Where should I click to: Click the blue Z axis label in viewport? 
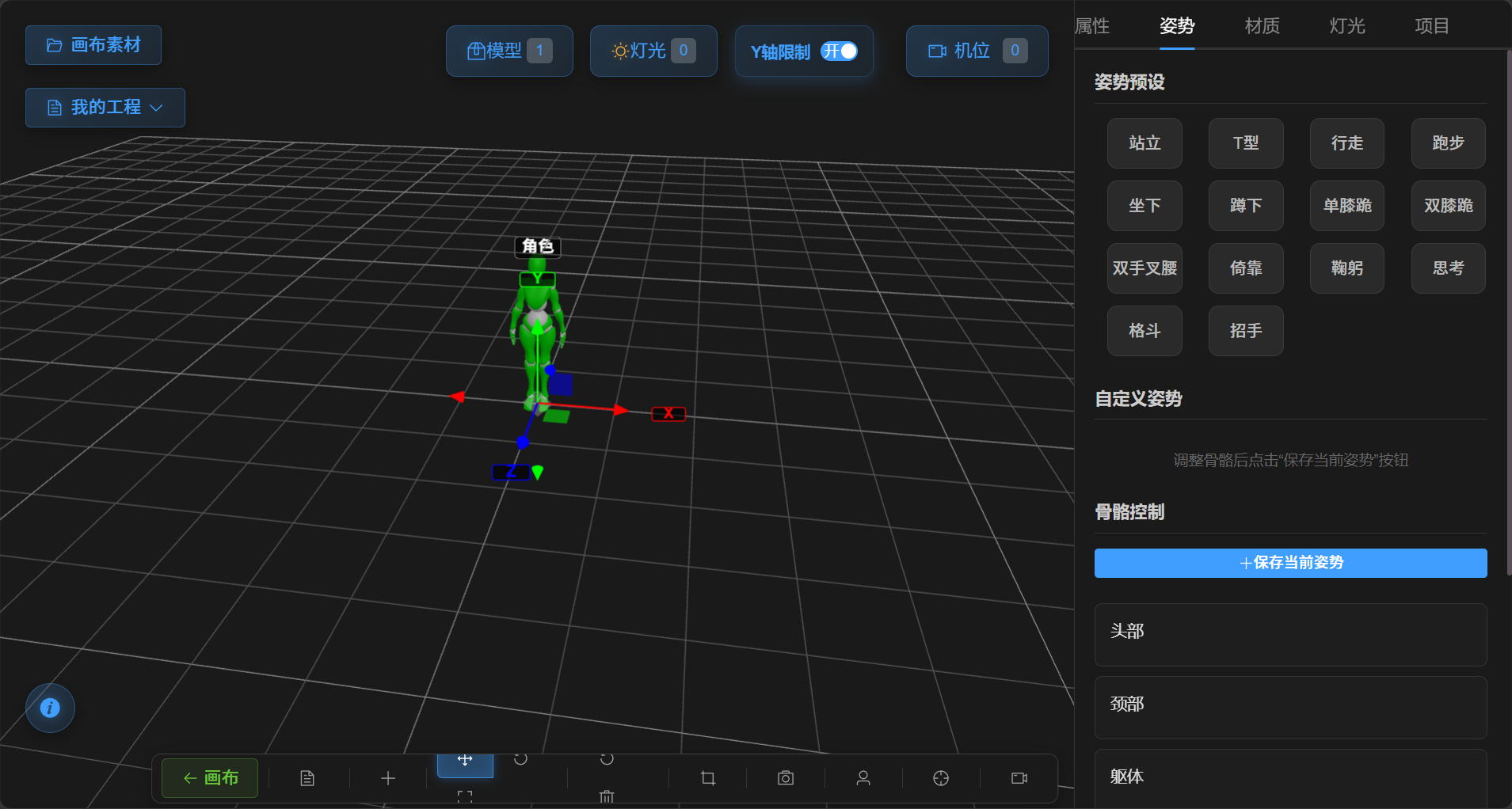[511, 472]
